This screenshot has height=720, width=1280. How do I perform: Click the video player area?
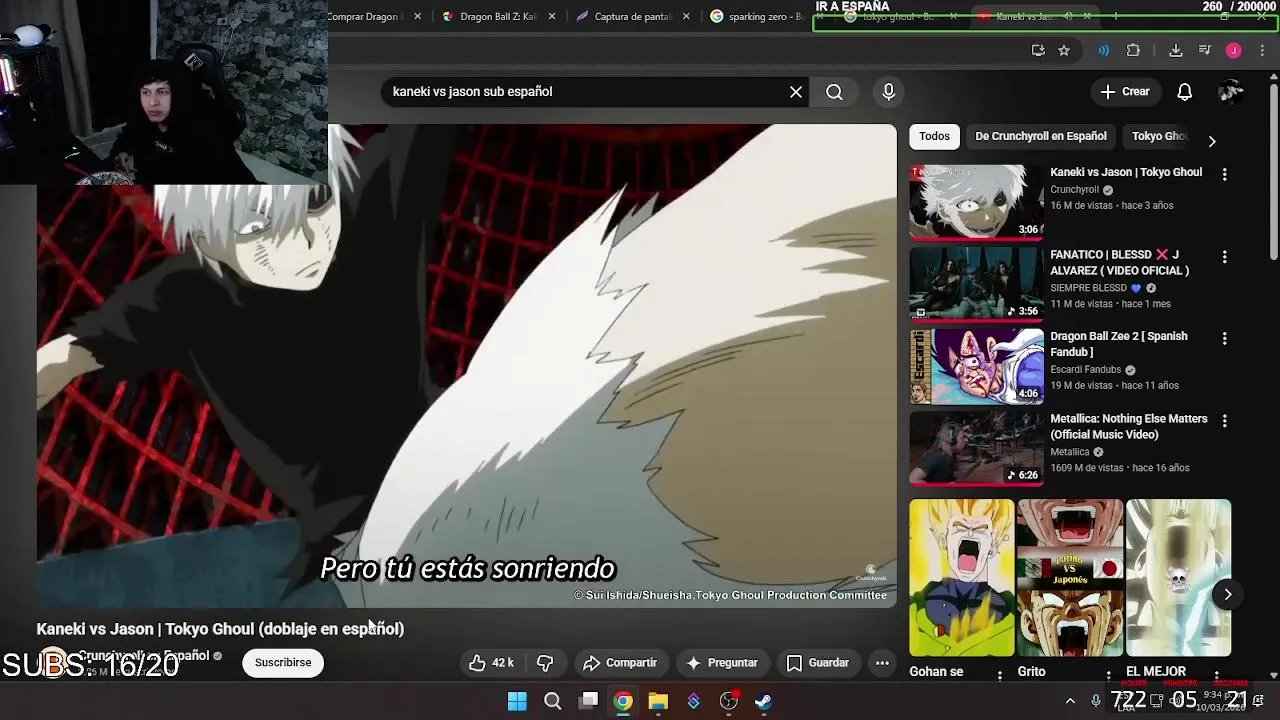click(x=467, y=365)
